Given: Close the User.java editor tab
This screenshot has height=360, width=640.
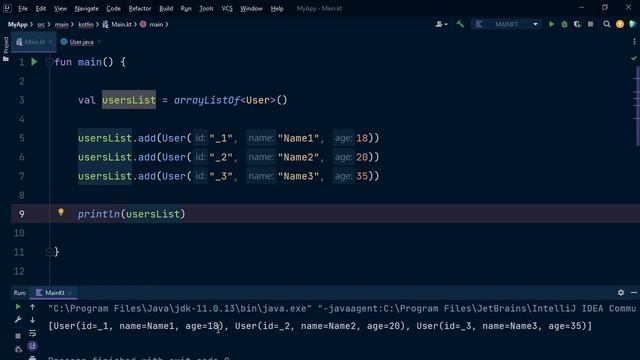Looking at the screenshot, I should pyautogui.click(x=99, y=42).
